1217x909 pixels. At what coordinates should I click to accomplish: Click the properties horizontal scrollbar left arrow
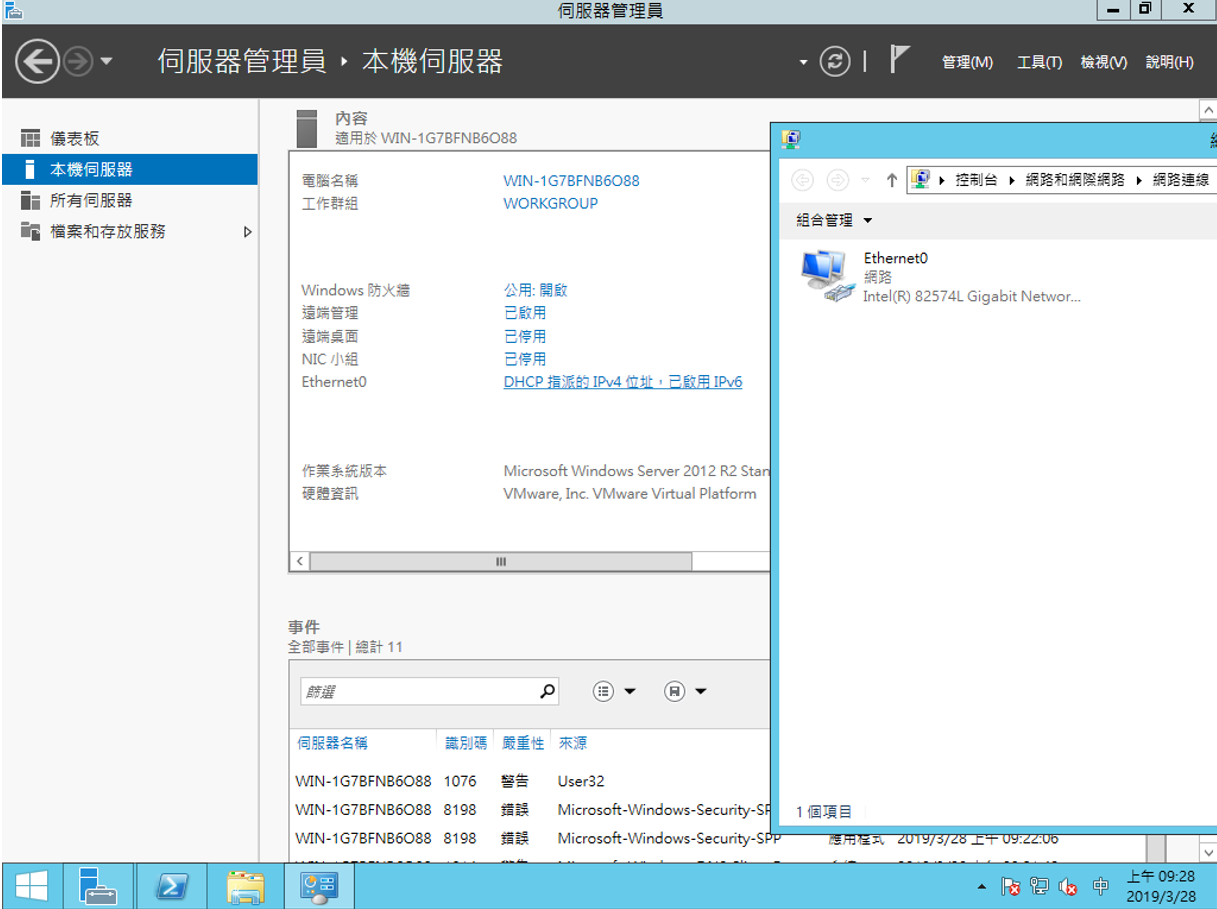(x=300, y=562)
